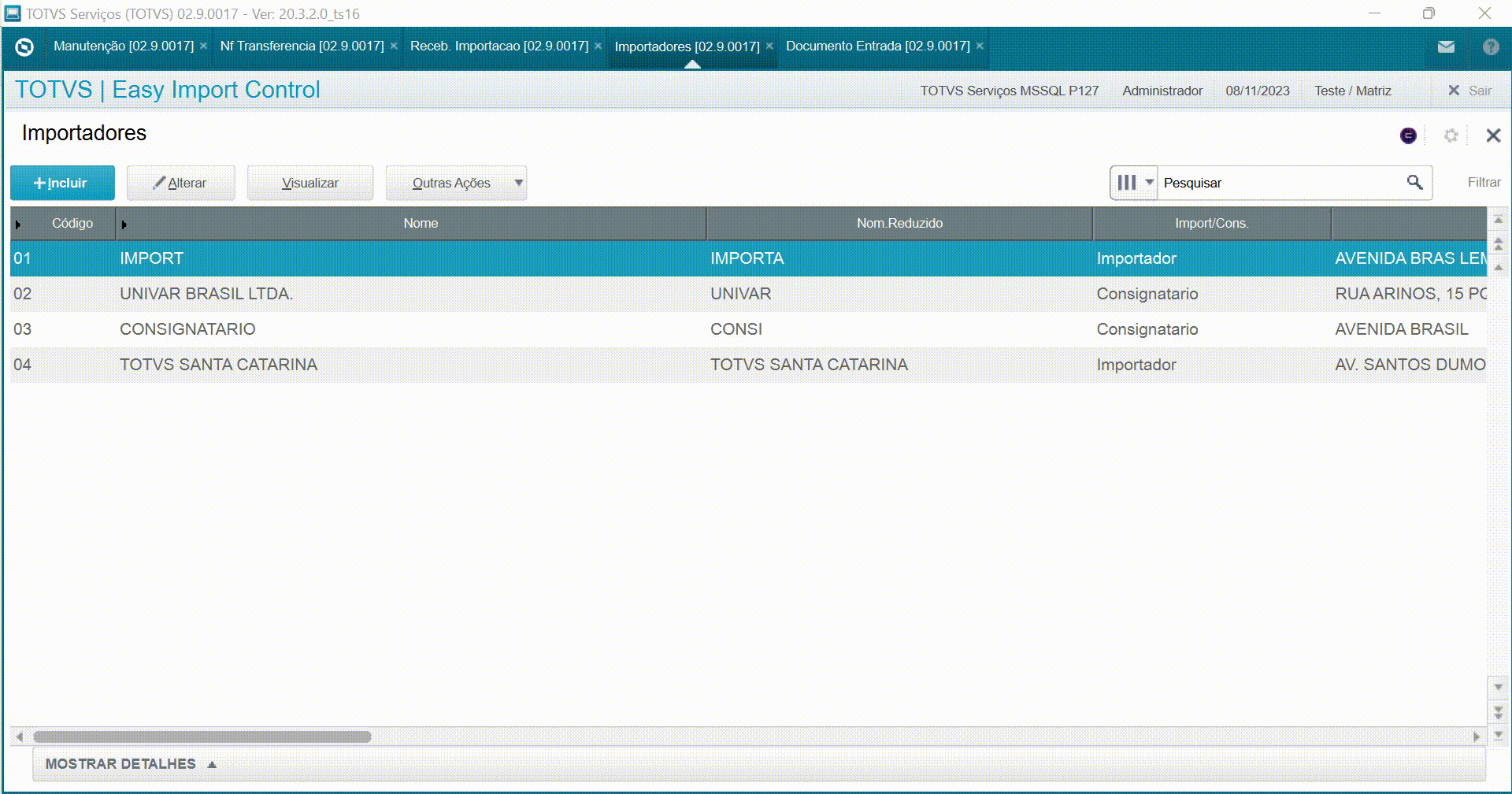Click the TOTVS application icon on the tab strip
The height and width of the screenshot is (794, 1512).
coord(24,46)
